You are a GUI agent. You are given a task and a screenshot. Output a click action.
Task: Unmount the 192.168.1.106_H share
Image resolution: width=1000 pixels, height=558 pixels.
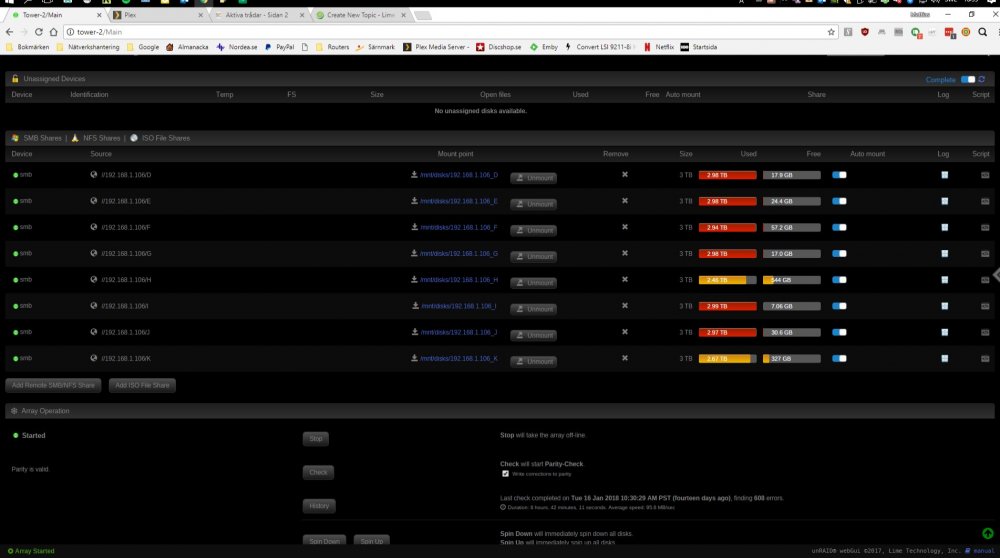(x=533, y=283)
